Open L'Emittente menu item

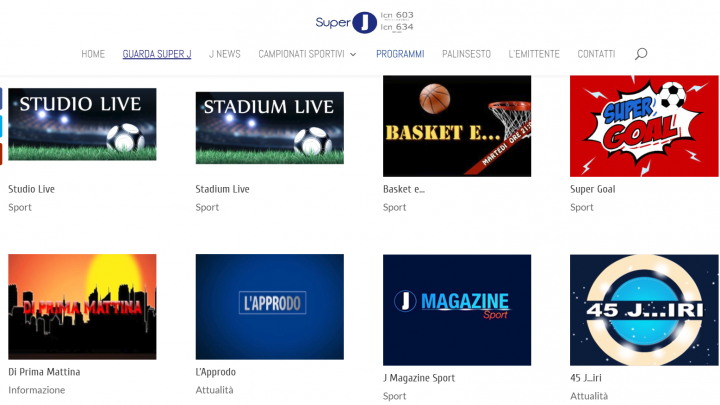point(534,54)
